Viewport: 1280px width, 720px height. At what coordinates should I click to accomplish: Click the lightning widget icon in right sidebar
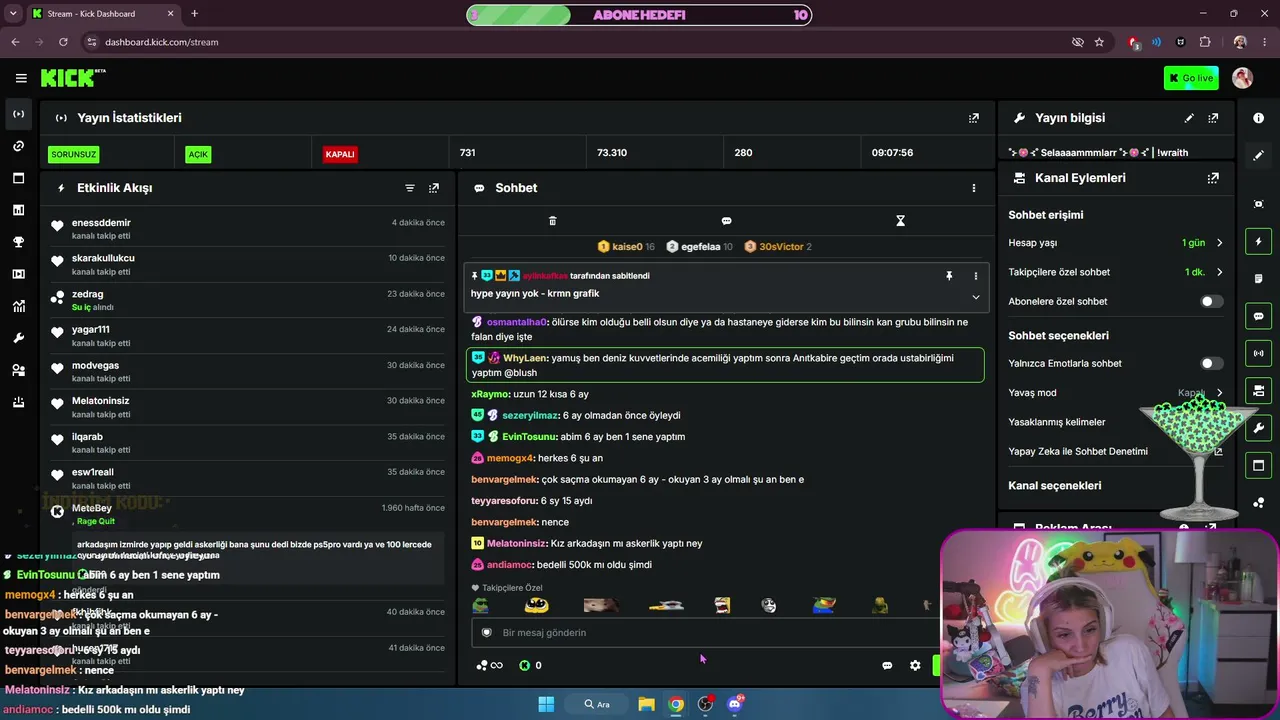pyautogui.click(x=1258, y=241)
